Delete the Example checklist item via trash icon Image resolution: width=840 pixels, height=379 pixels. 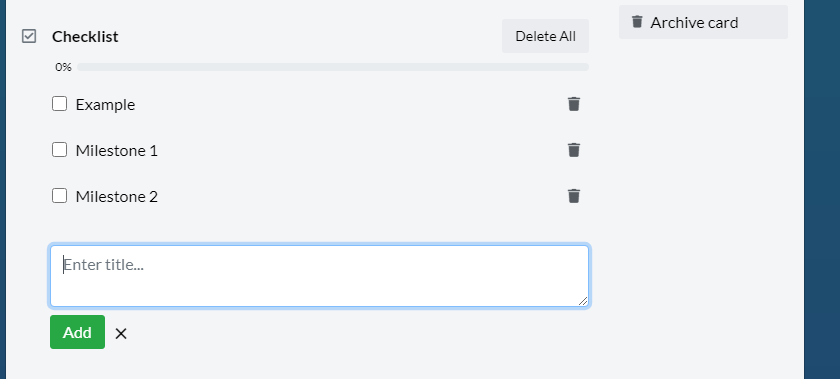pos(574,103)
